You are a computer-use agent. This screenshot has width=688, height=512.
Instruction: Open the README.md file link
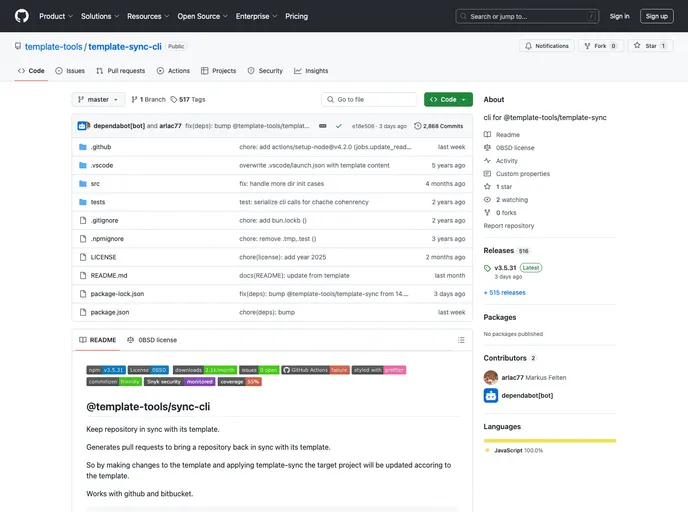(109, 276)
